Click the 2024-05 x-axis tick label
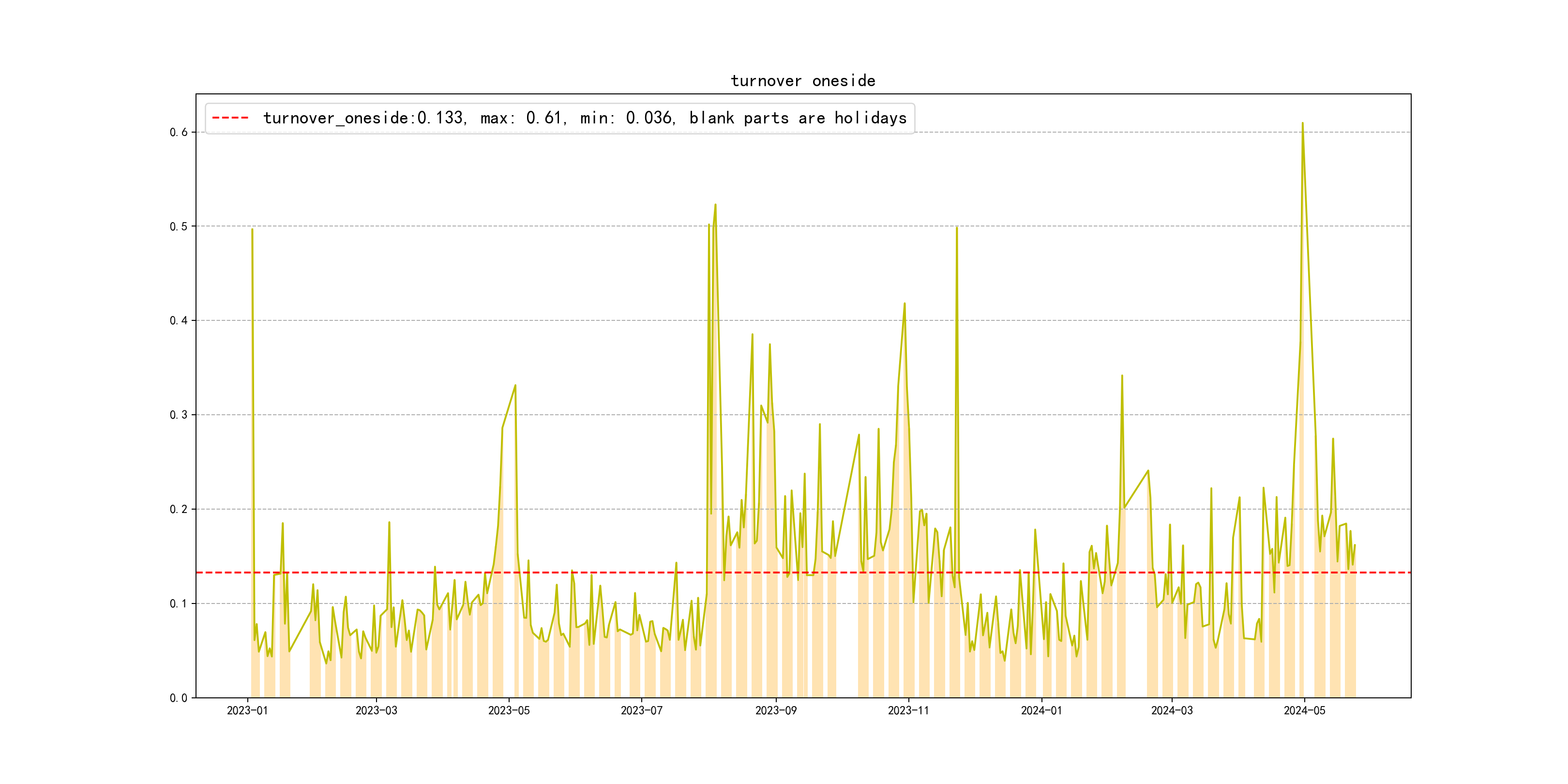 point(1304,710)
